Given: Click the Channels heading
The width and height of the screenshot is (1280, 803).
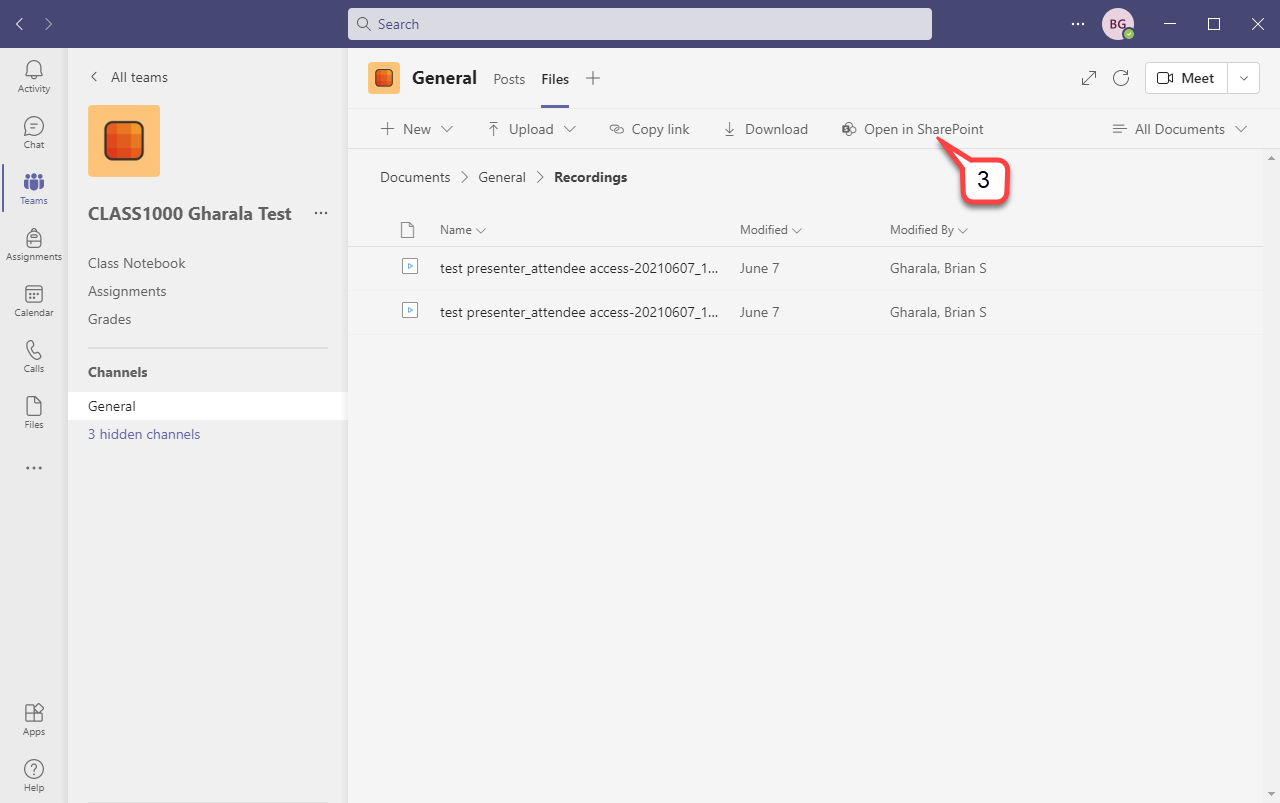Looking at the screenshot, I should tap(118, 372).
